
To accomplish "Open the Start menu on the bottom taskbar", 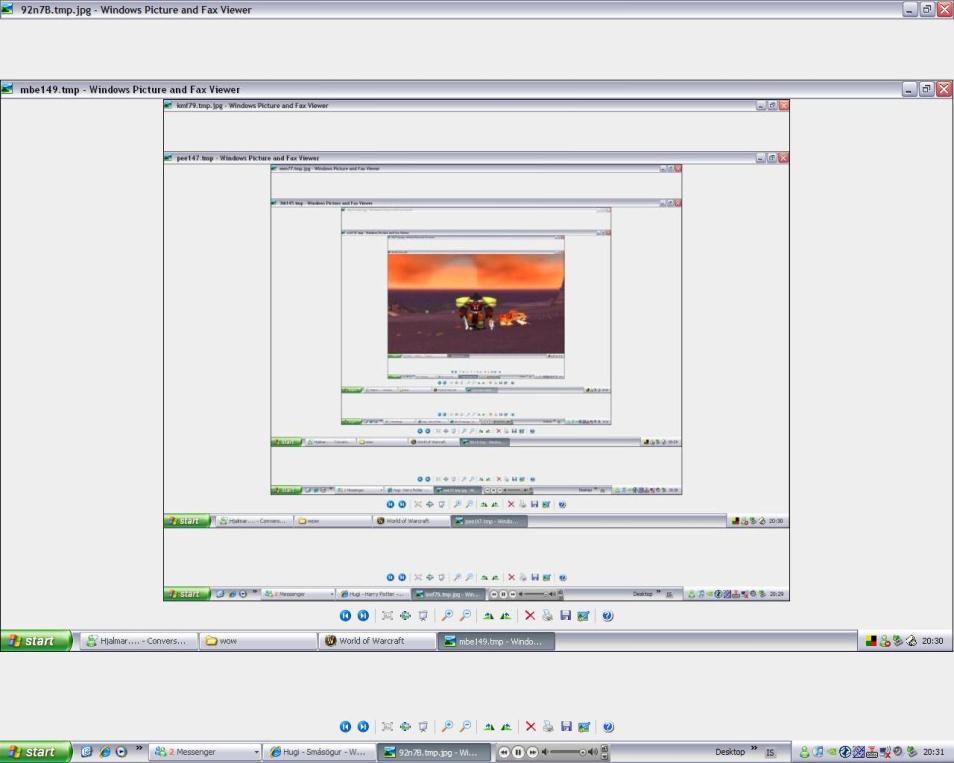I will [x=36, y=752].
